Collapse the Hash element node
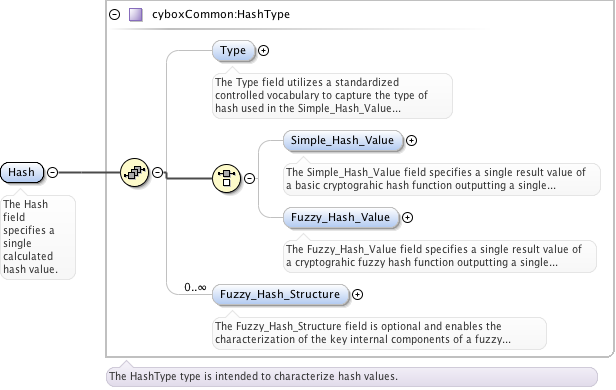 pos(52,172)
